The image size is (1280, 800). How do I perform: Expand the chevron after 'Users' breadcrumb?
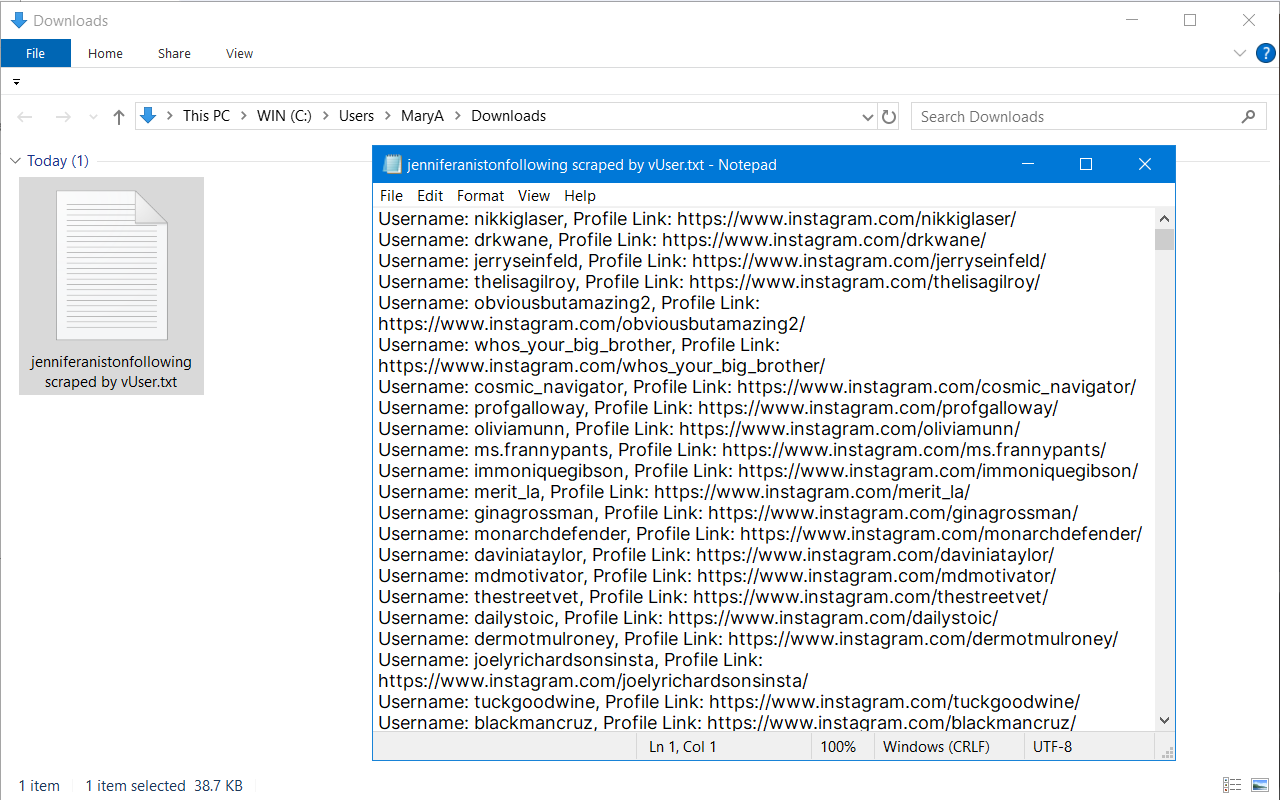388,116
